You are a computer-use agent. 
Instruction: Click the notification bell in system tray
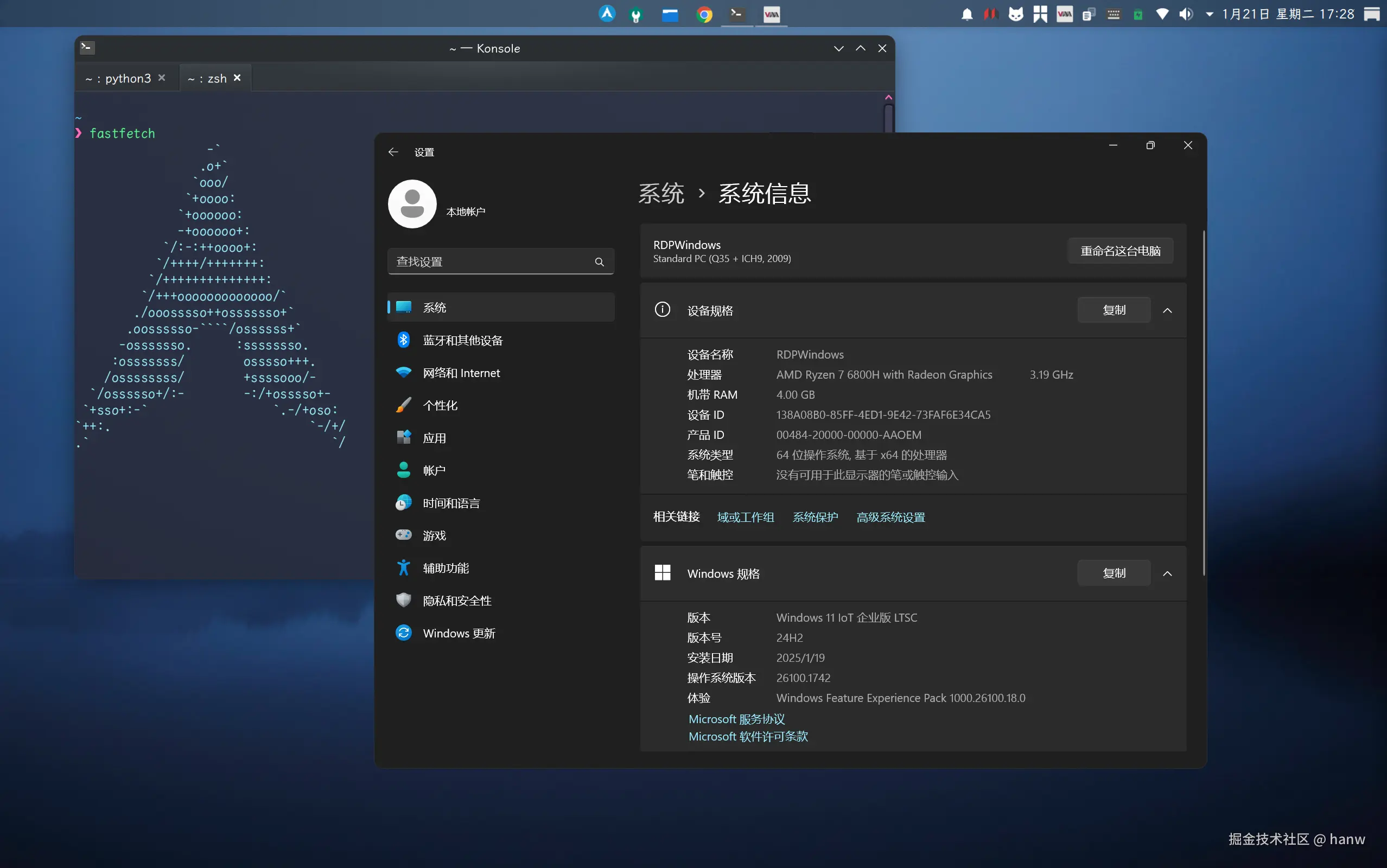[x=967, y=14]
